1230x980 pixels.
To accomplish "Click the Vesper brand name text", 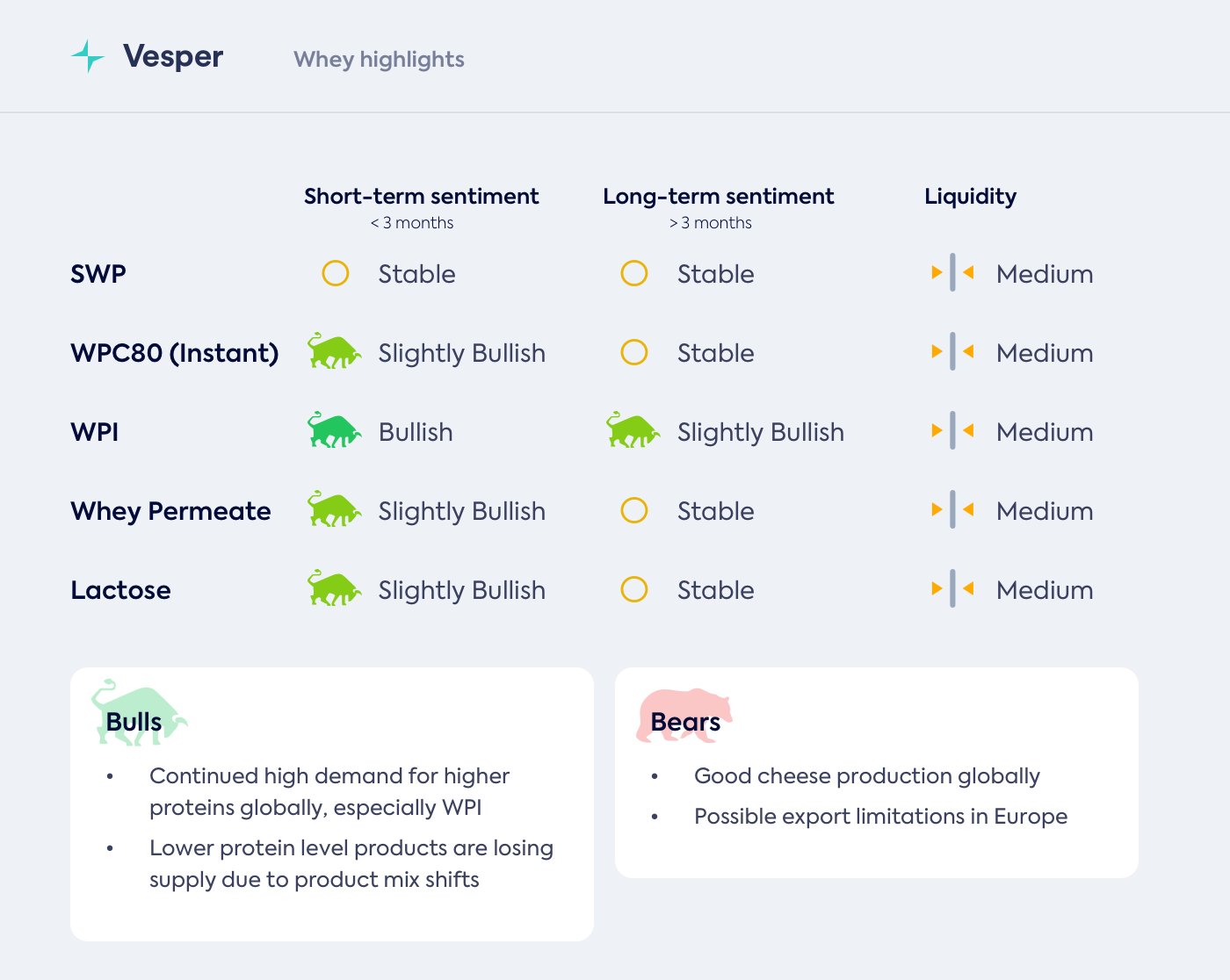I will [173, 56].
